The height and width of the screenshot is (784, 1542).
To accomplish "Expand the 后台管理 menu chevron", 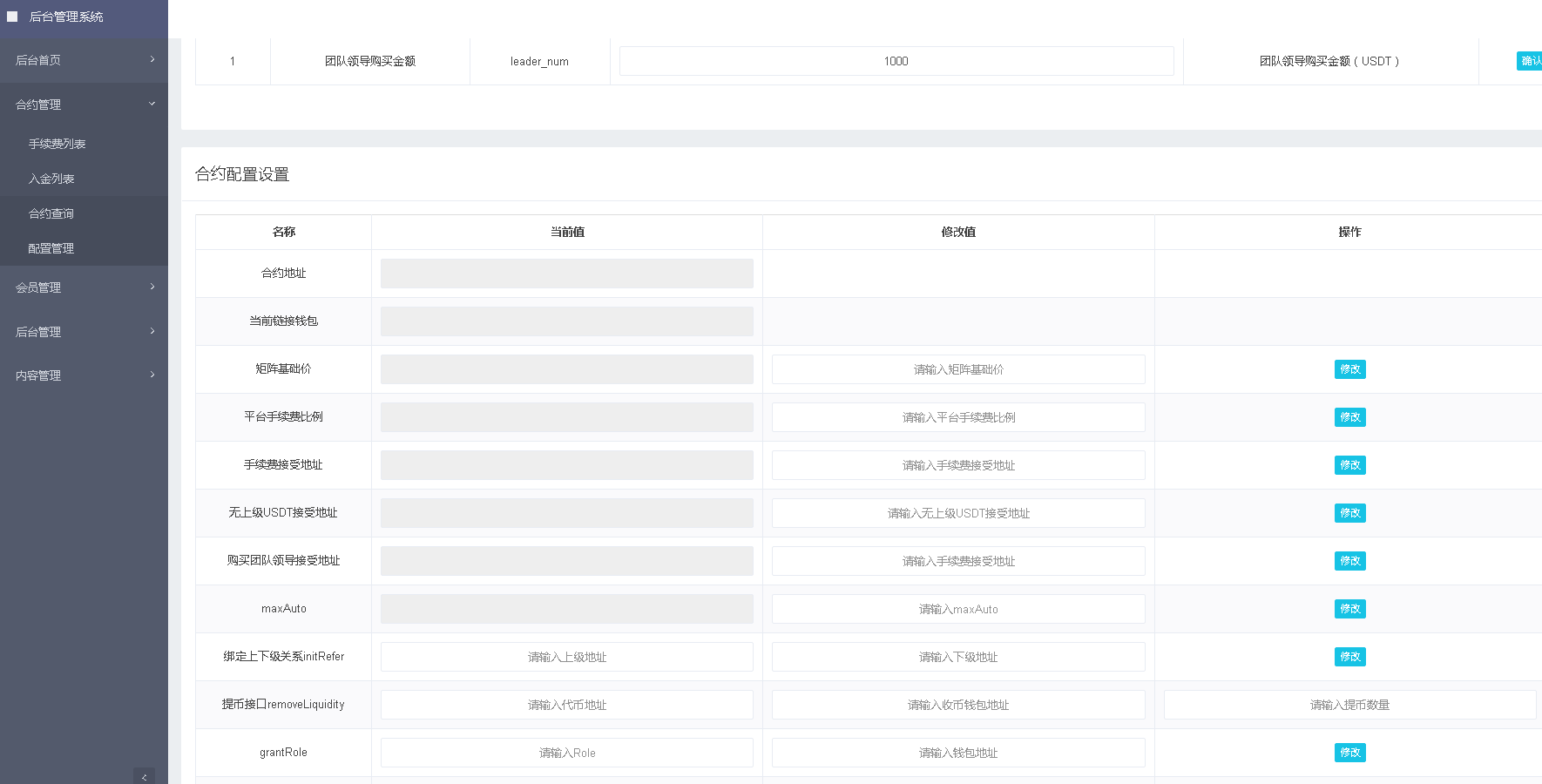I will [152, 331].
